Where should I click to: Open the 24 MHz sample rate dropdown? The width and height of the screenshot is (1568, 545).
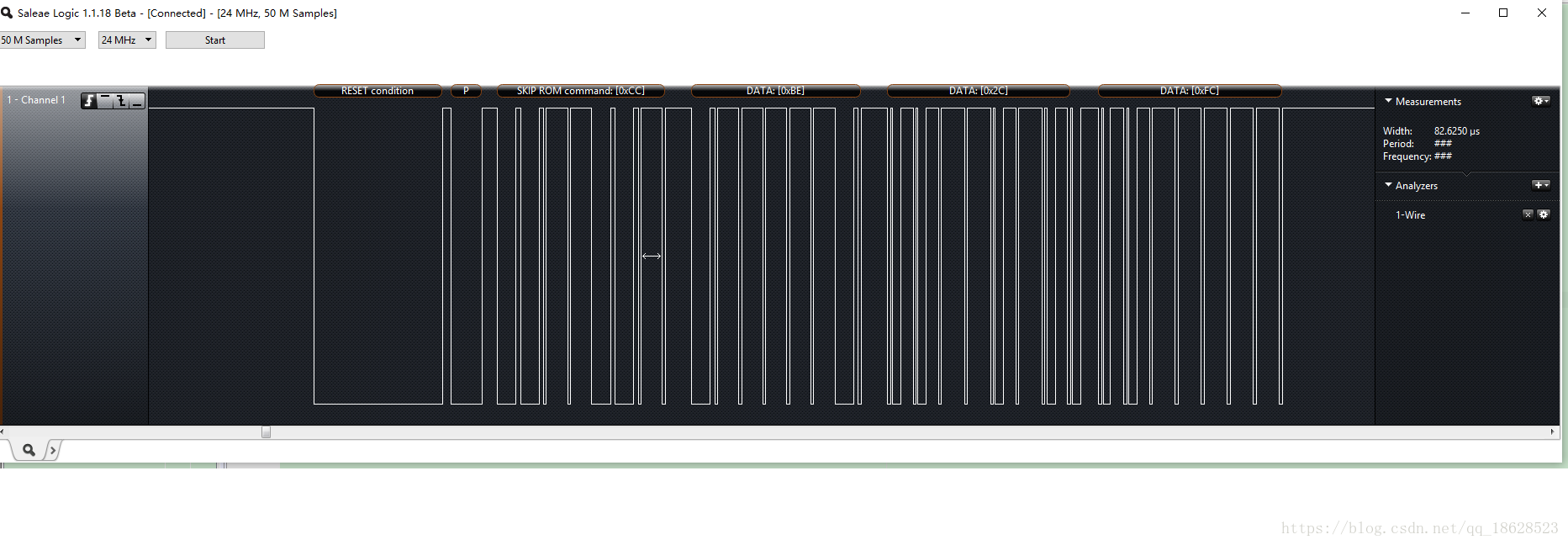point(127,40)
